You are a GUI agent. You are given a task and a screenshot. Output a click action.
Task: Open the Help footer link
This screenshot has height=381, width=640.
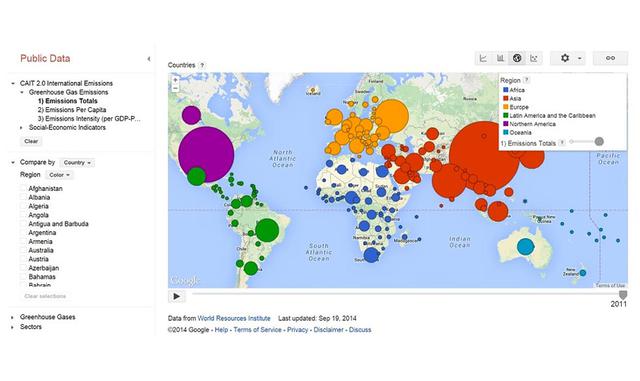click(x=221, y=330)
